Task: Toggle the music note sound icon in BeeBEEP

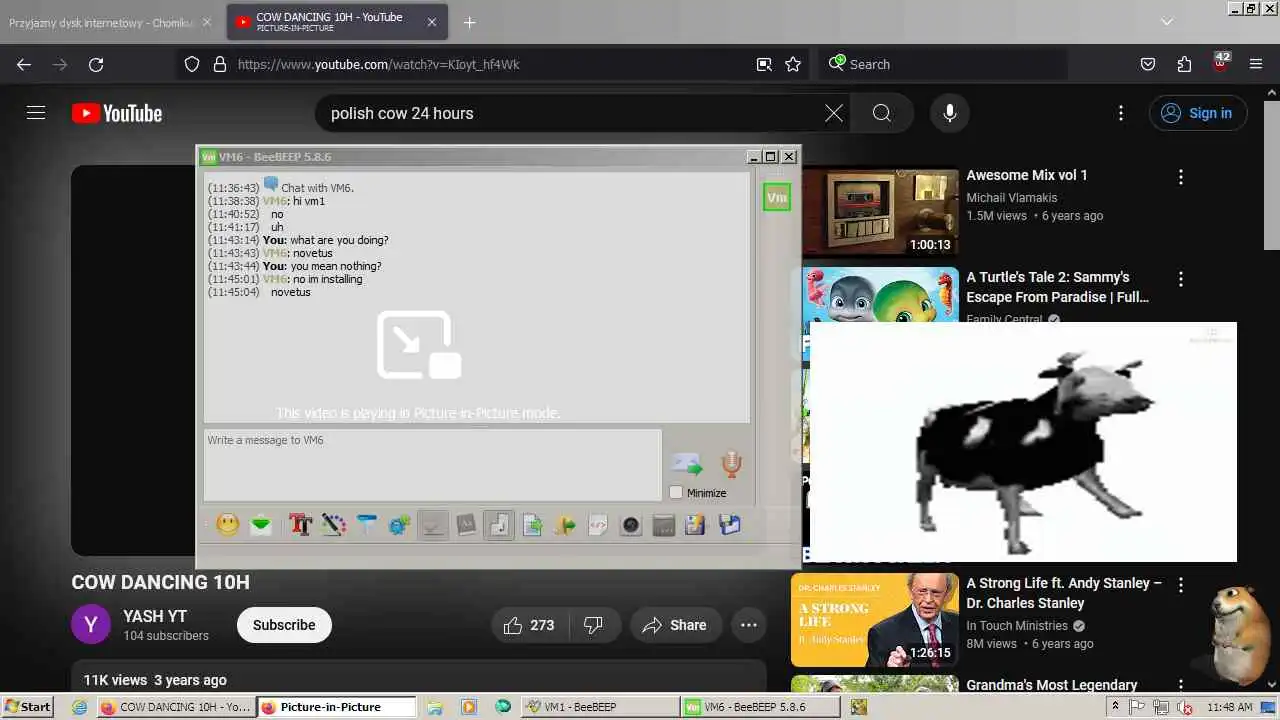Action: pyautogui.click(x=499, y=525)
